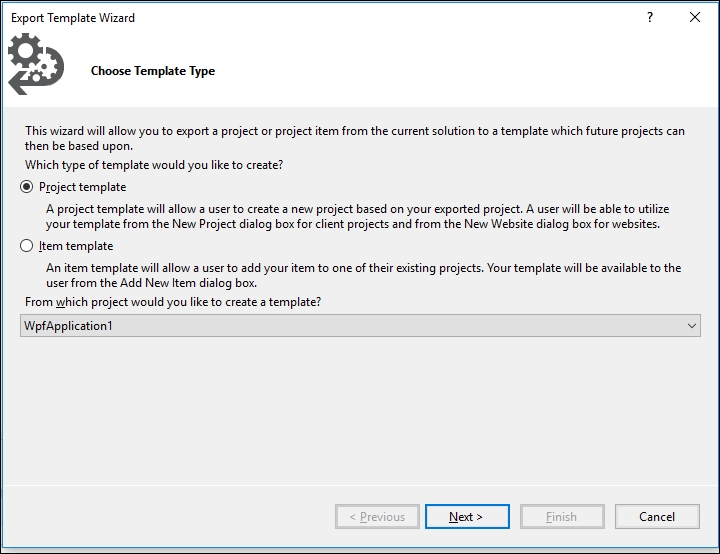Click the item template description paragraph
The width and height of the screenshot is (720, 554).
point(363,275)
